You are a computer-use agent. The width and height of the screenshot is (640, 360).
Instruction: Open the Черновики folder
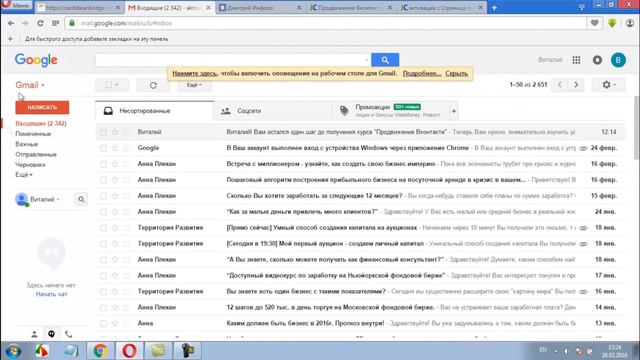30,165
